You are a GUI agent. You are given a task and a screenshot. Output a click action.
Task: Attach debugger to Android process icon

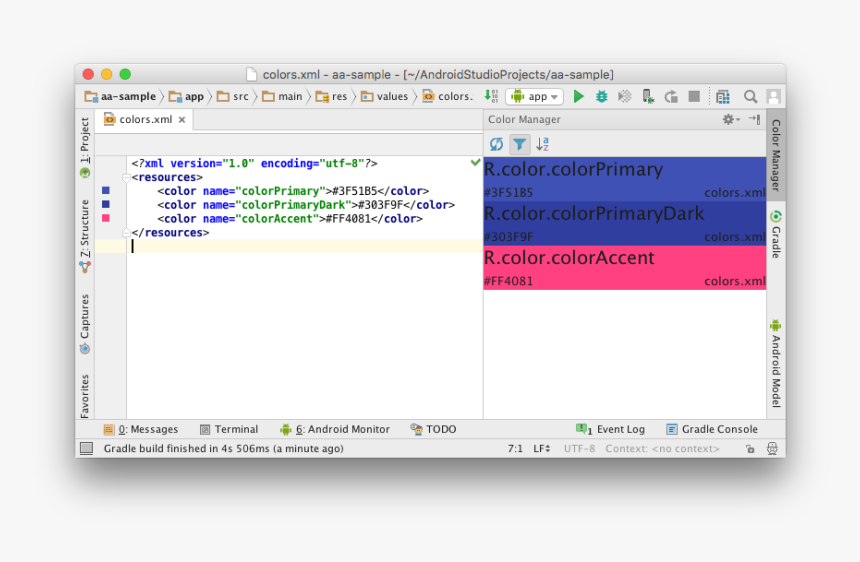[x=648, y=96]
